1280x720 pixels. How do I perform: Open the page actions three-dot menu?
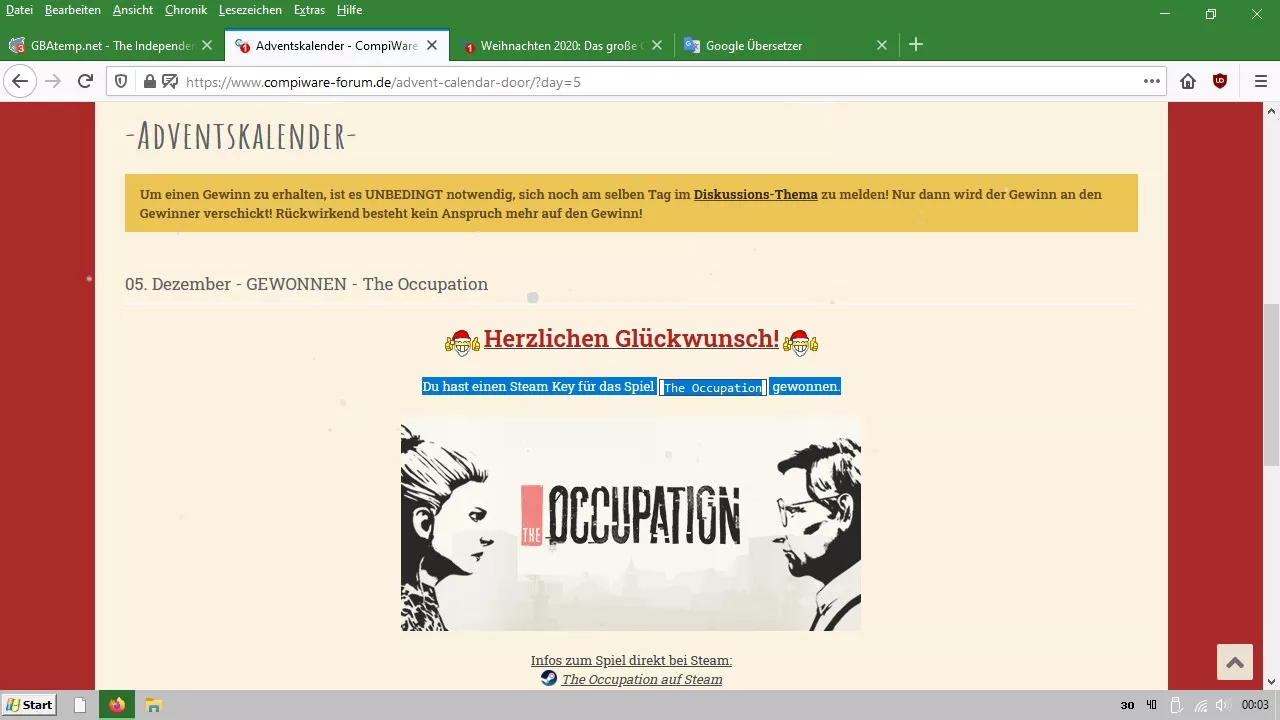point(1152,81)
